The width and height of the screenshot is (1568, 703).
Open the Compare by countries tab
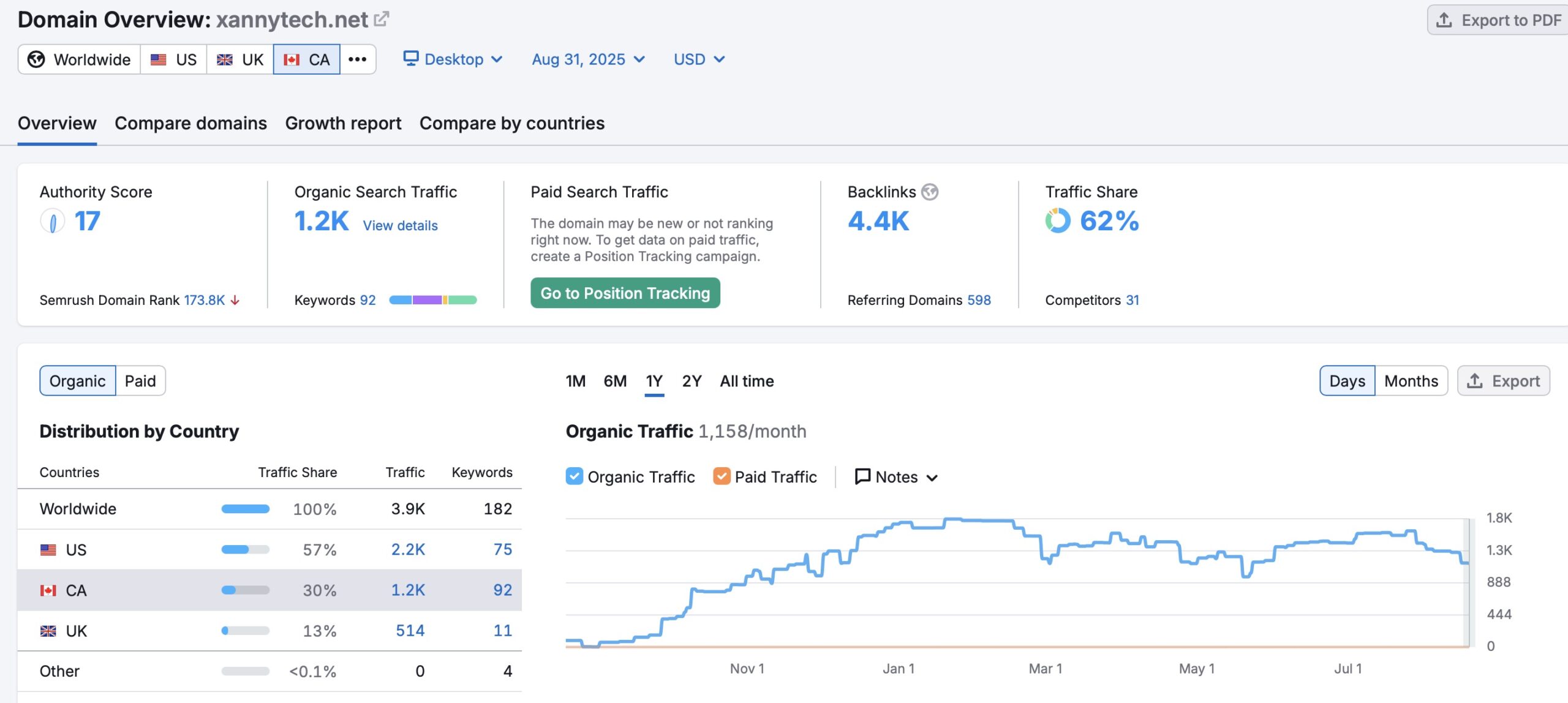pyautogui.click(x=512, y=123)
